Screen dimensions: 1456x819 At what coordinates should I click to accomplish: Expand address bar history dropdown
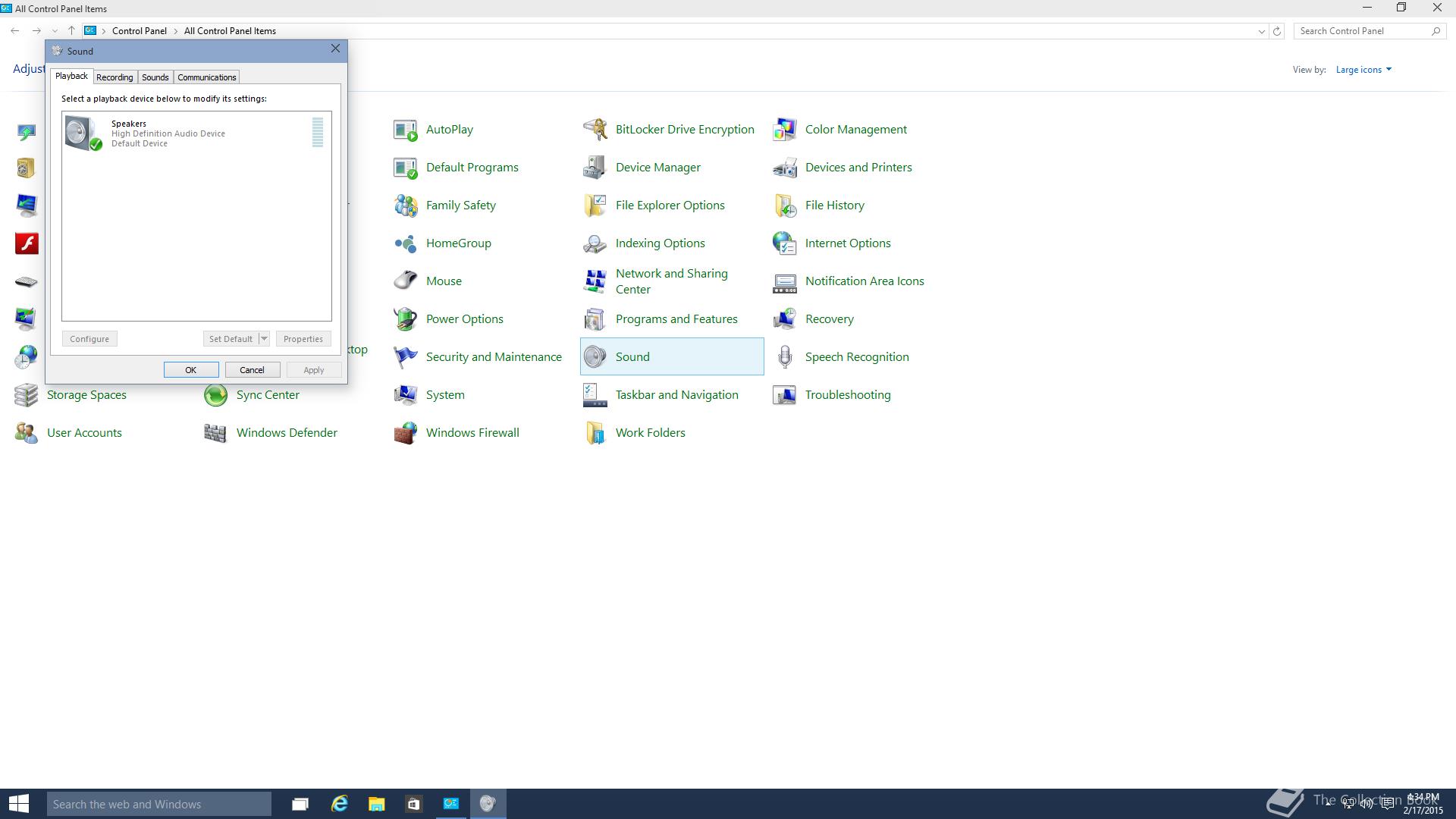click(x=1261, y=31)
